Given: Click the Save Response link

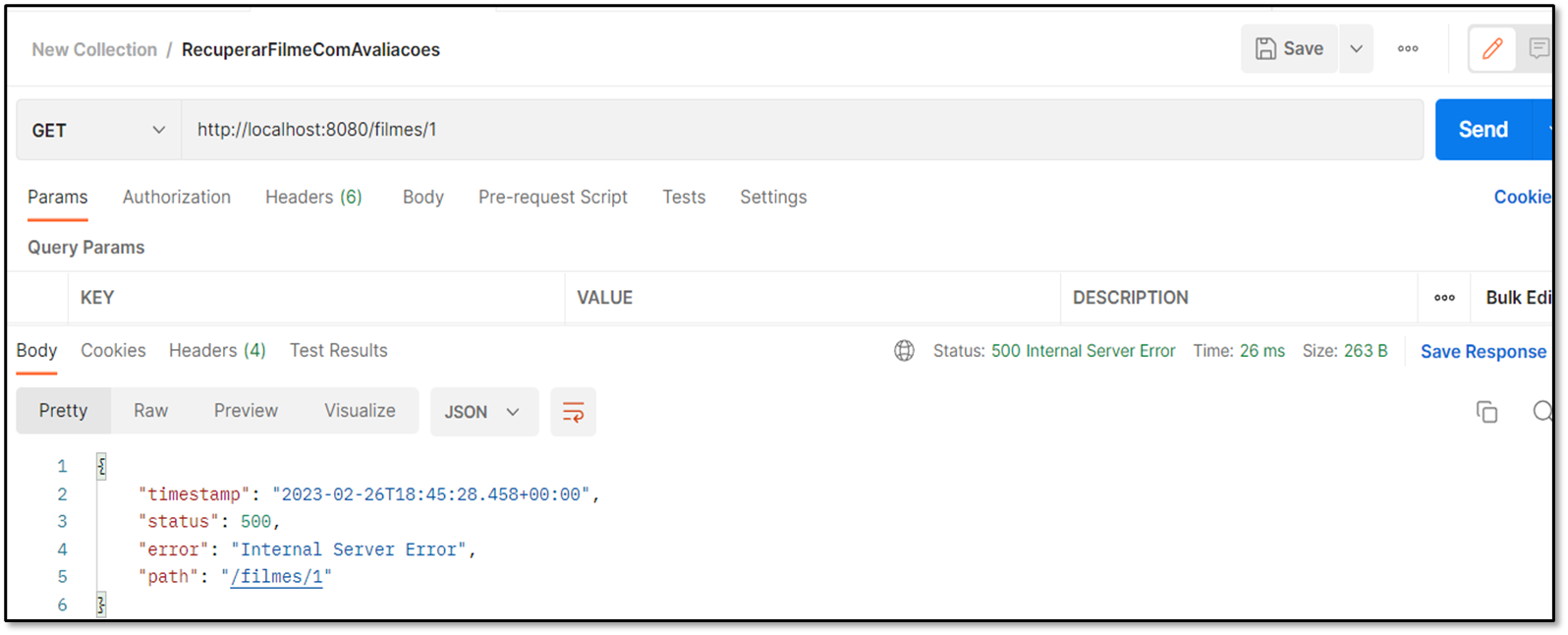Looking at the screenshot, I should (1483, 352).
